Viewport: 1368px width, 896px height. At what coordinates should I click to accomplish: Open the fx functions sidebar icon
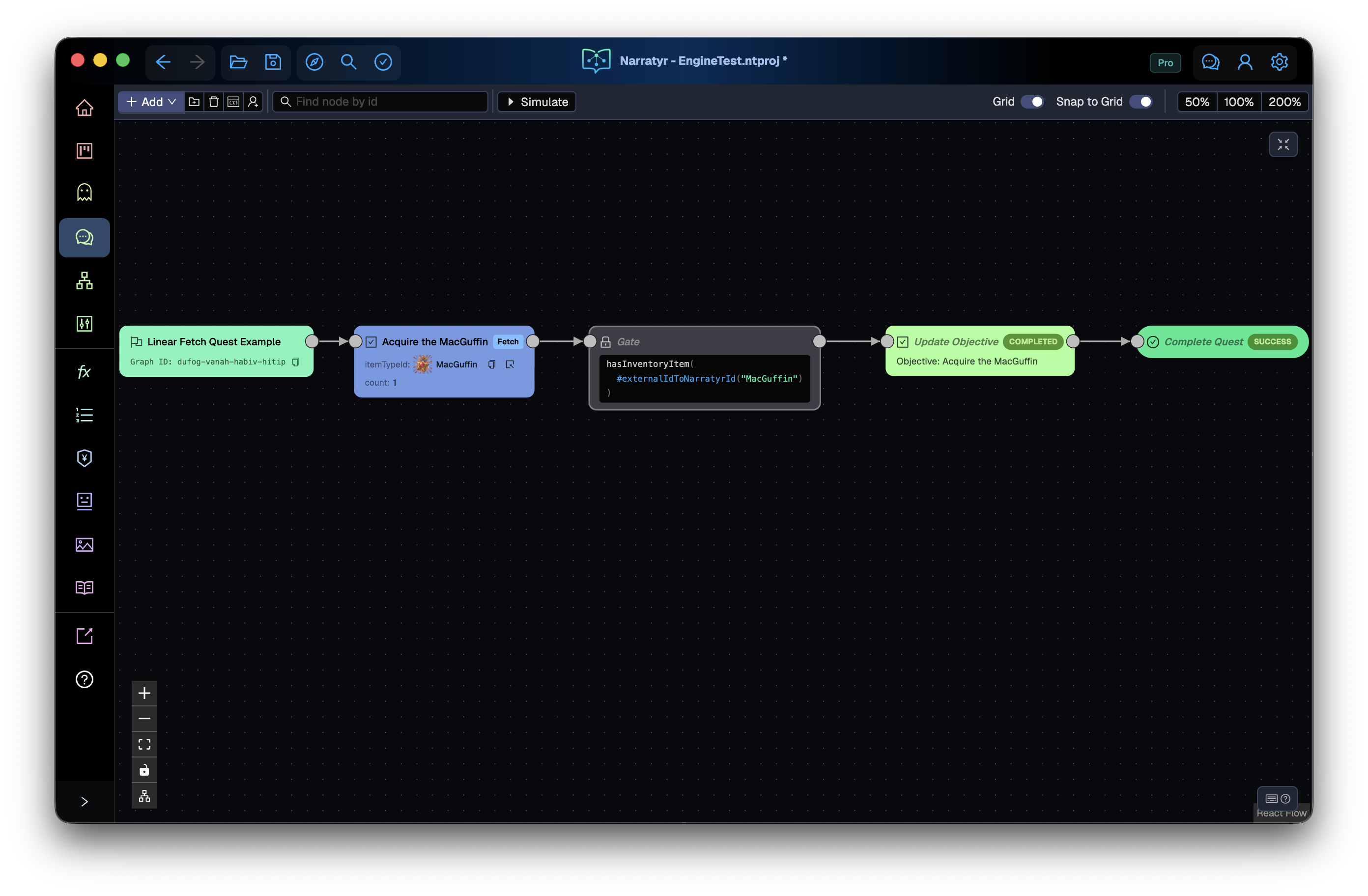click(x=85, y=372)
